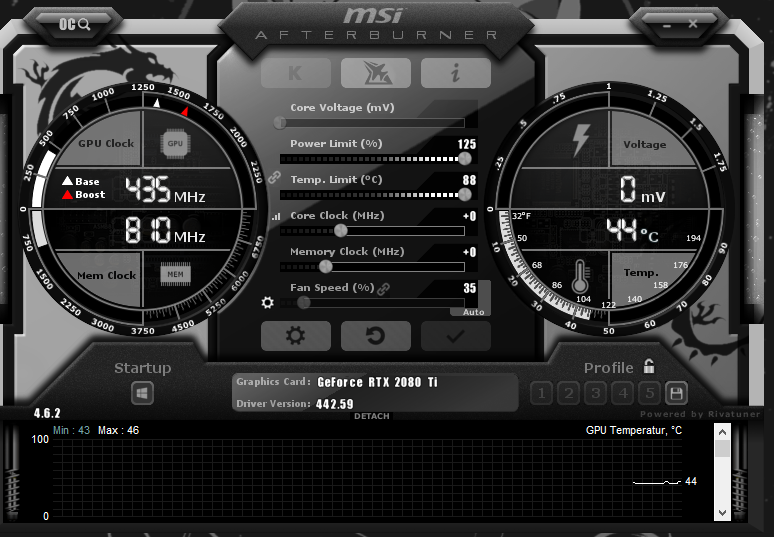
Task: Click the monitor graph scroll up arrow
Action: (x=722, y=433)
